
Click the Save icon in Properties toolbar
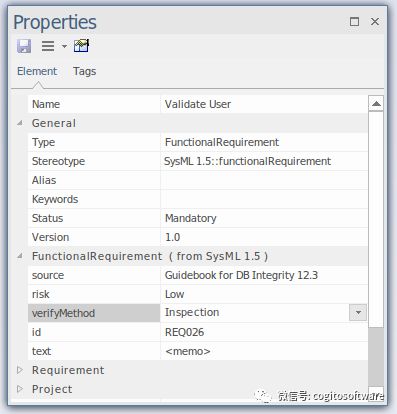pos(24,46)
